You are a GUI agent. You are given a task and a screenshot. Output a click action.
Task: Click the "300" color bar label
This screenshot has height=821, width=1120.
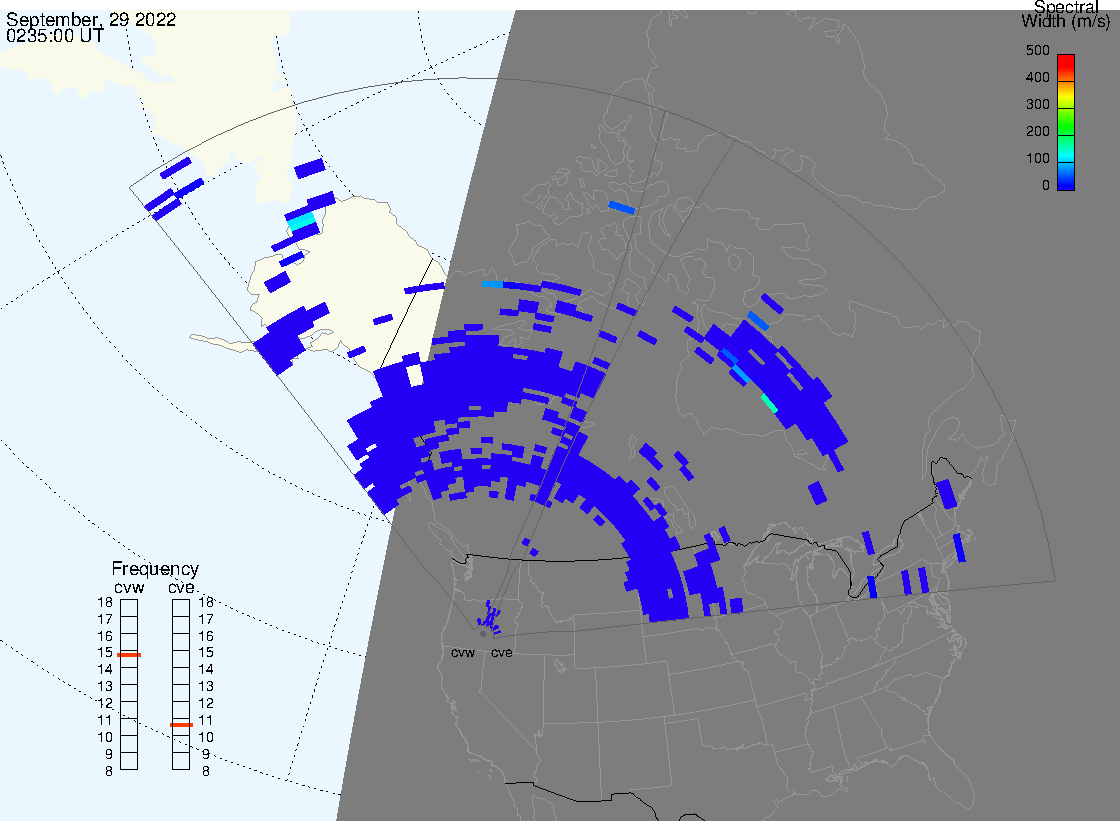point(1037,104)
